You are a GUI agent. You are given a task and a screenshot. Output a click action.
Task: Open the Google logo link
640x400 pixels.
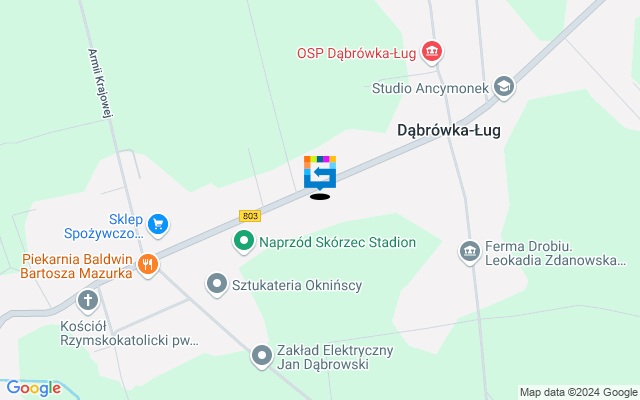pyautogui.click(x=33, y=388)
